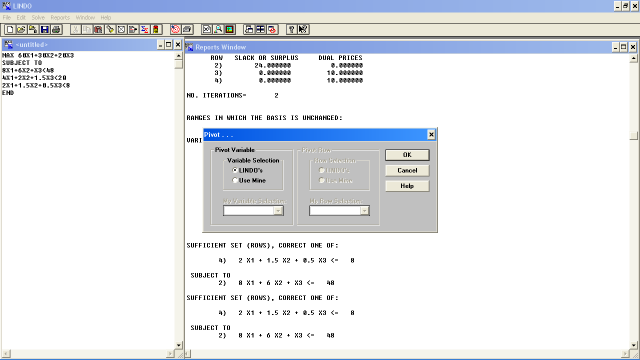The height and width of the screenshot is (360, 640).
Task: Click the View file toolbar icon
Action: tap(33, 29)
